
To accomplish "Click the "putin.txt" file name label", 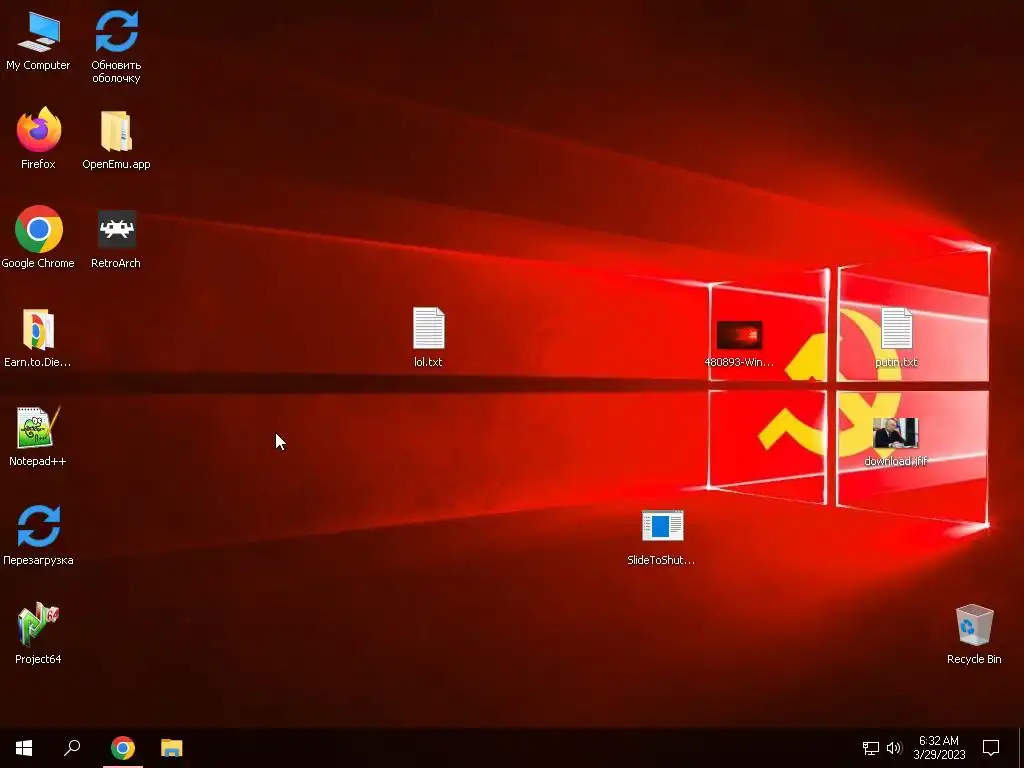I will (x=896, y=362).
